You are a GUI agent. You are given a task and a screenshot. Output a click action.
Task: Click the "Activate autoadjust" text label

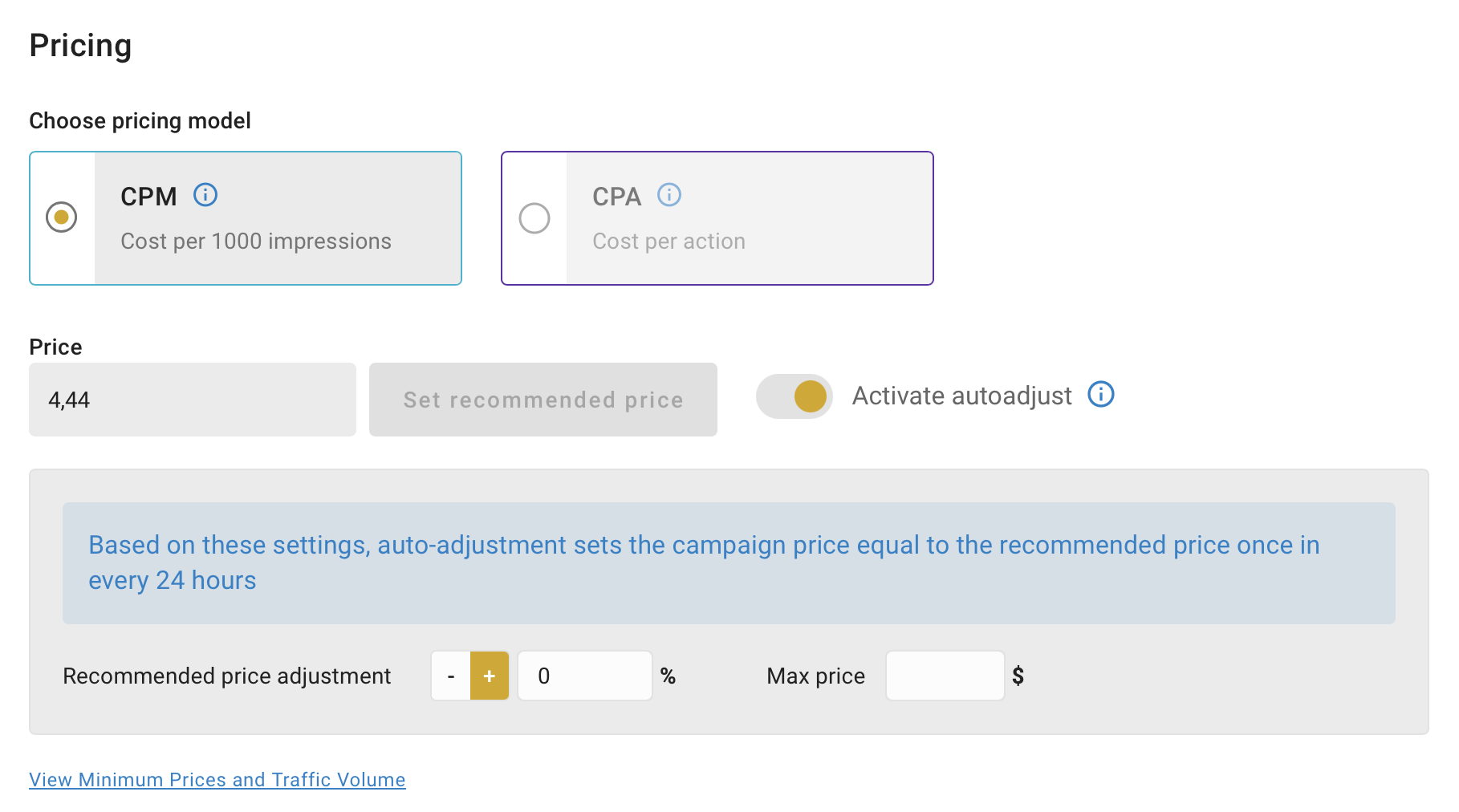click(961, 396)
